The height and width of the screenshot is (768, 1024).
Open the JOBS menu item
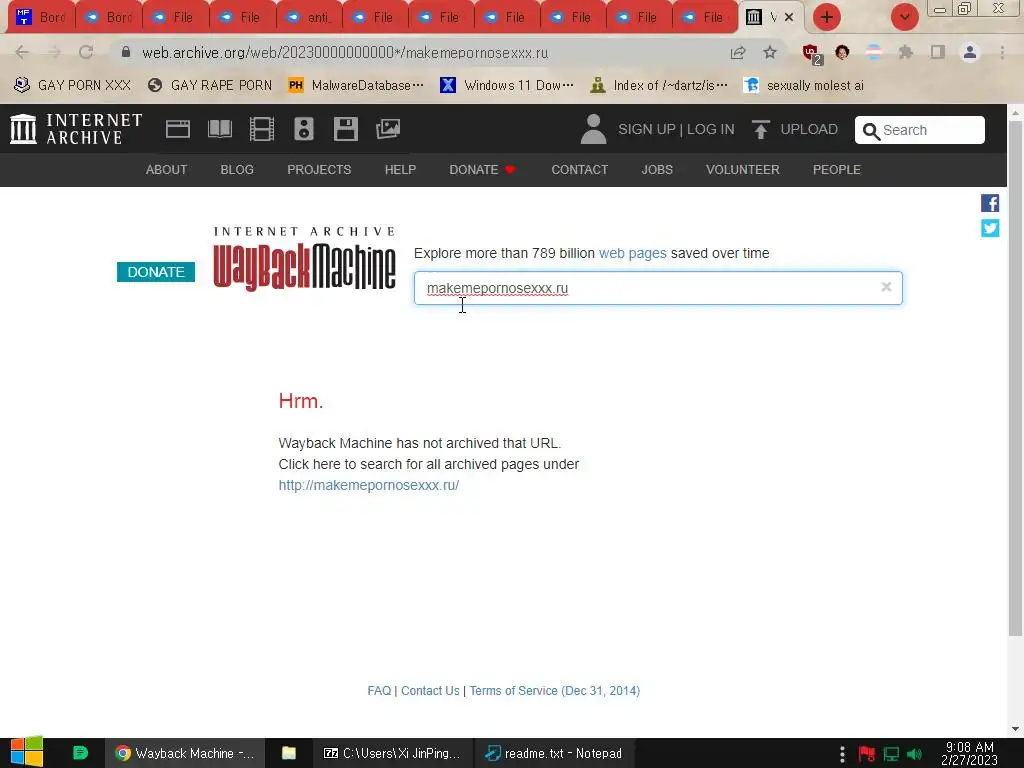tap(657, 170)
